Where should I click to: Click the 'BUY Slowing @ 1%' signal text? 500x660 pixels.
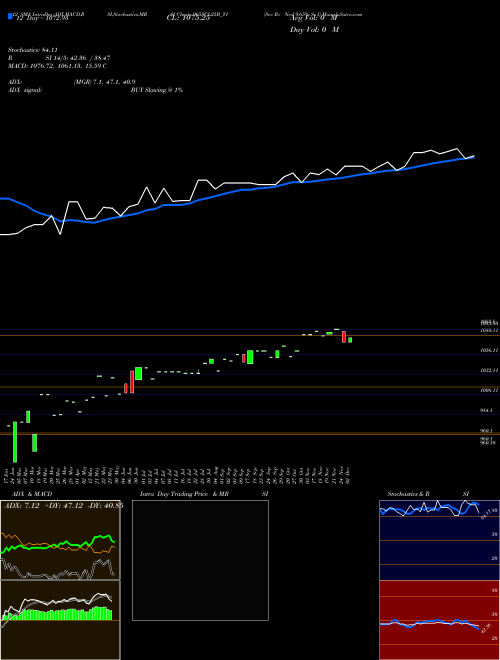[157, 90]
